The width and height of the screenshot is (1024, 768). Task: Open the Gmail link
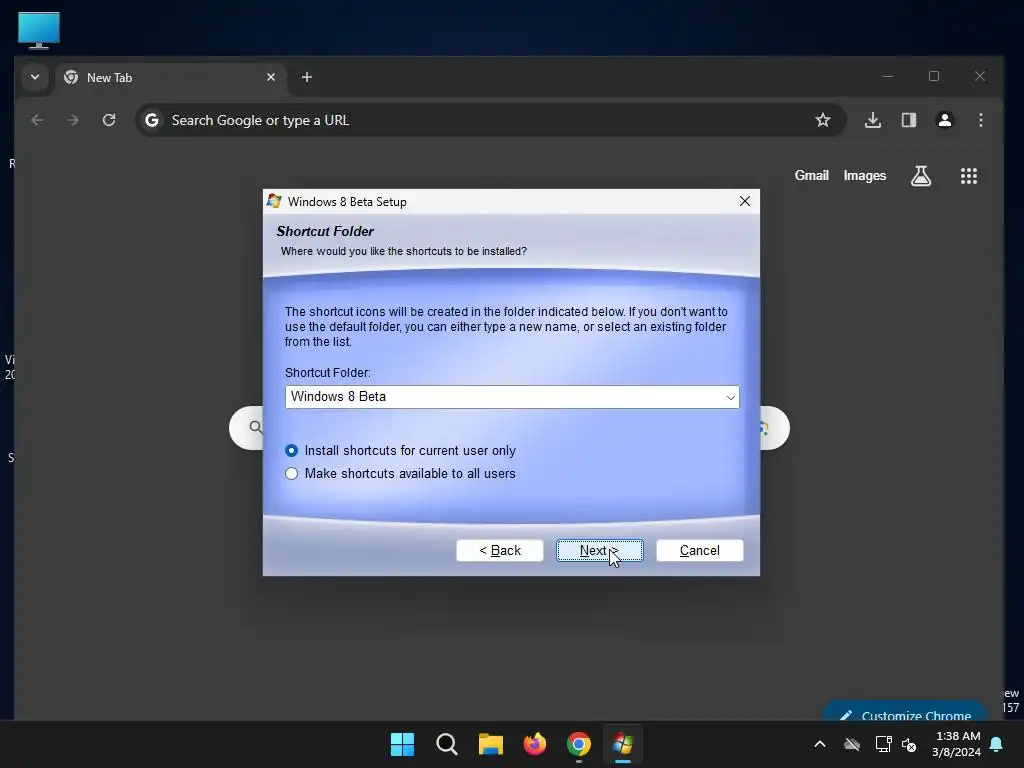pyautogui.click(x=812, y=176)
